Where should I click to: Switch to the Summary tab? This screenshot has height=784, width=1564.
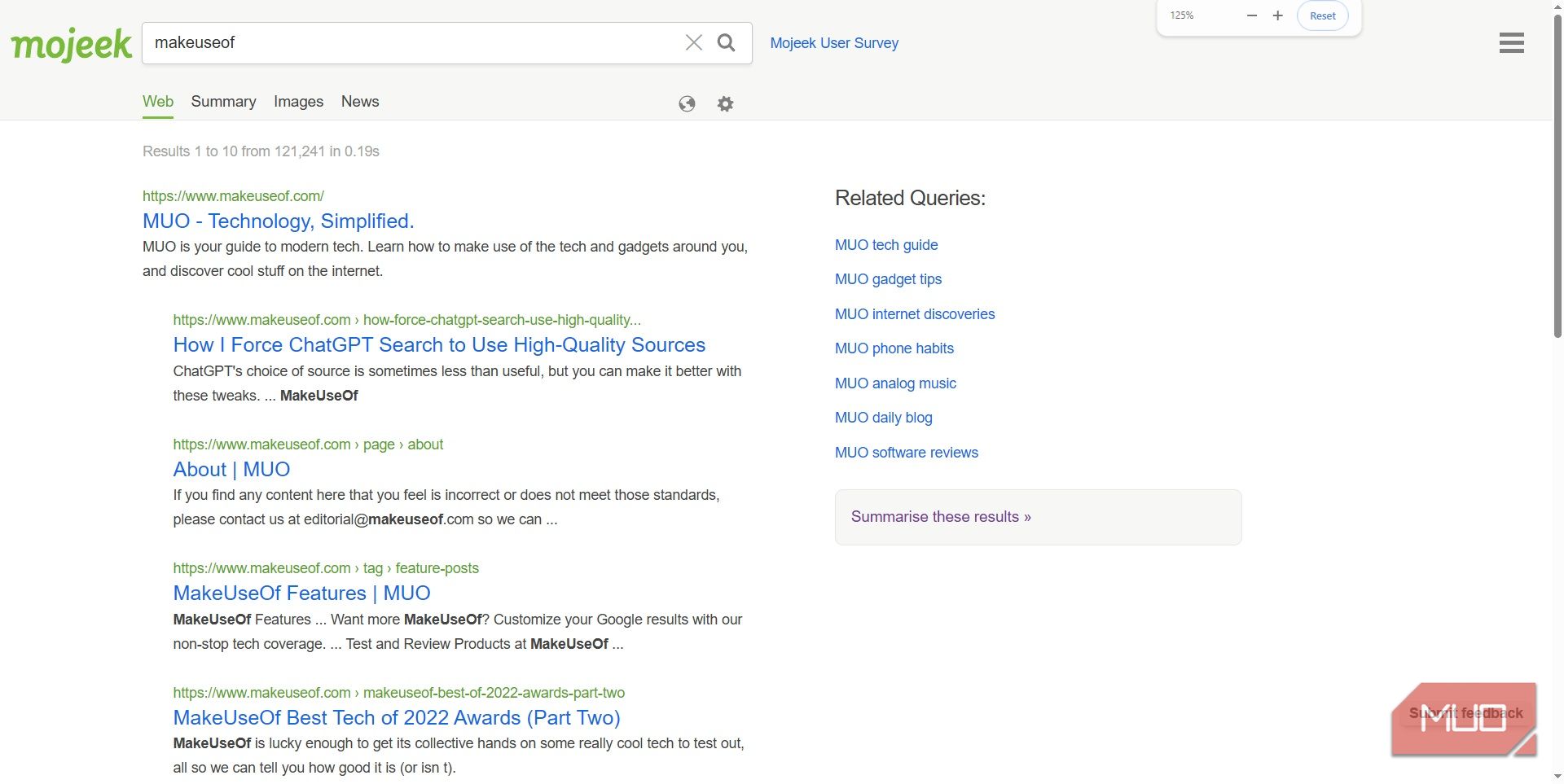[x=223, y=102]
